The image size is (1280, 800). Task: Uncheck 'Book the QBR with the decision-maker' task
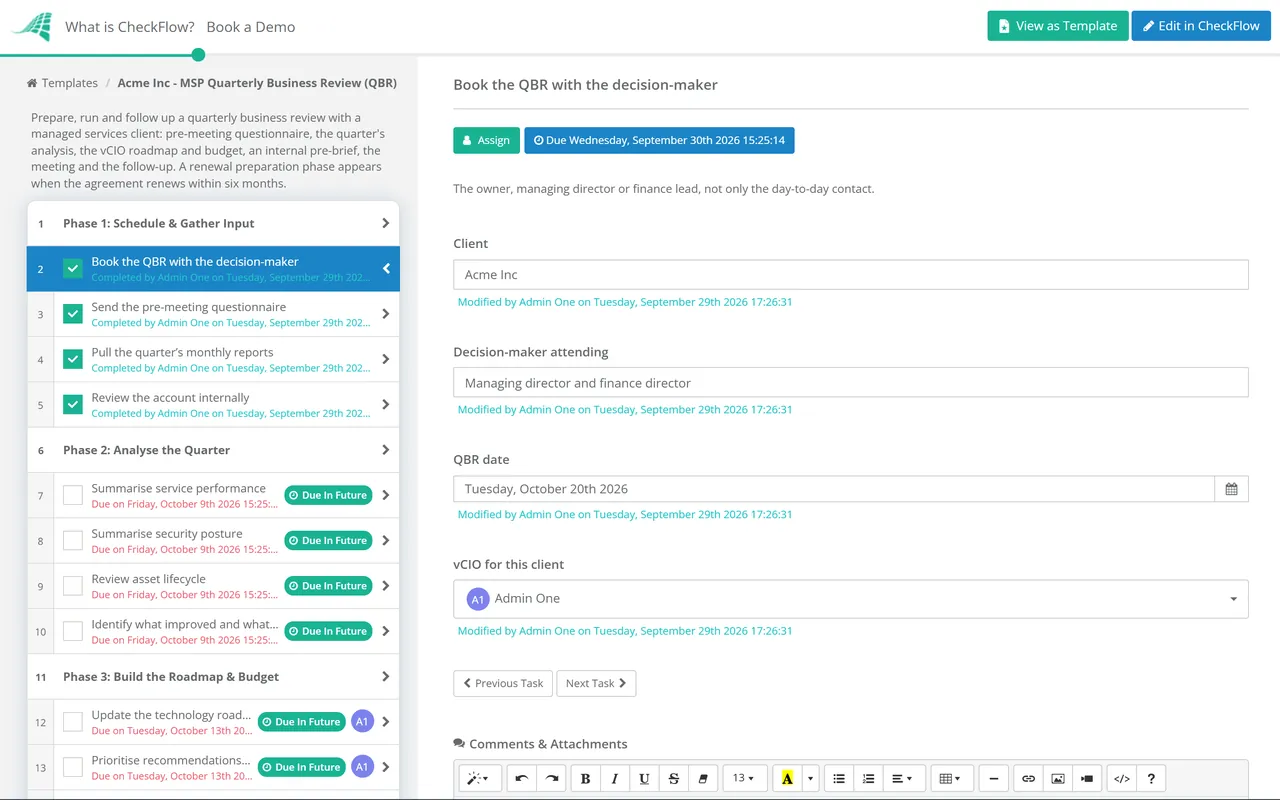[x=73, y=269]
